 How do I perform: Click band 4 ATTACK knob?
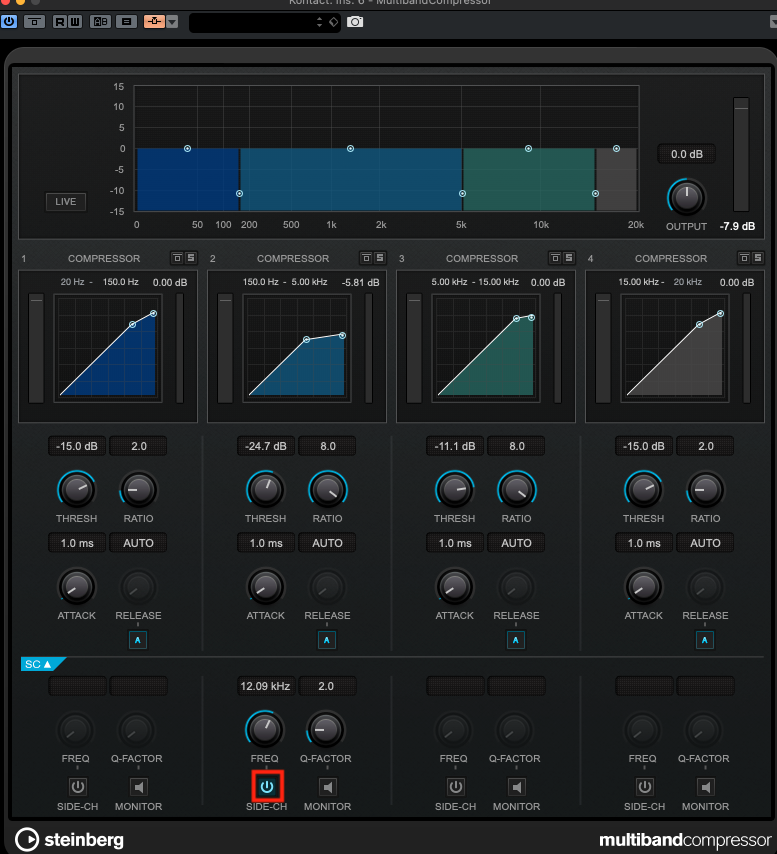pyautogui.click(x=644, y=587)
